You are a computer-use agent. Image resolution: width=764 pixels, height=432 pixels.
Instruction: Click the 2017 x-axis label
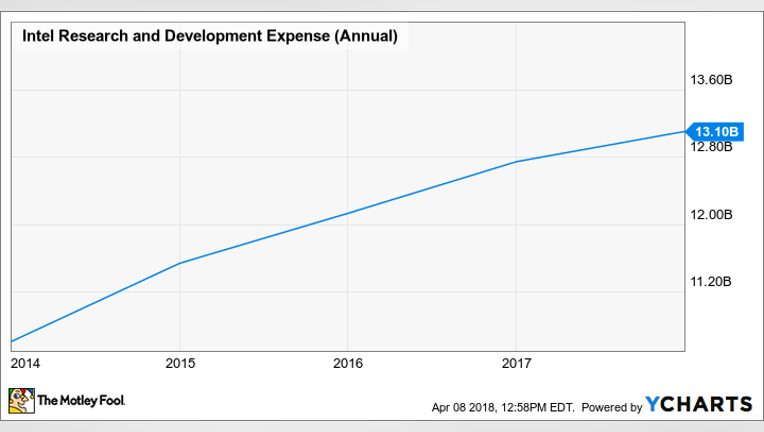(516, 363)
